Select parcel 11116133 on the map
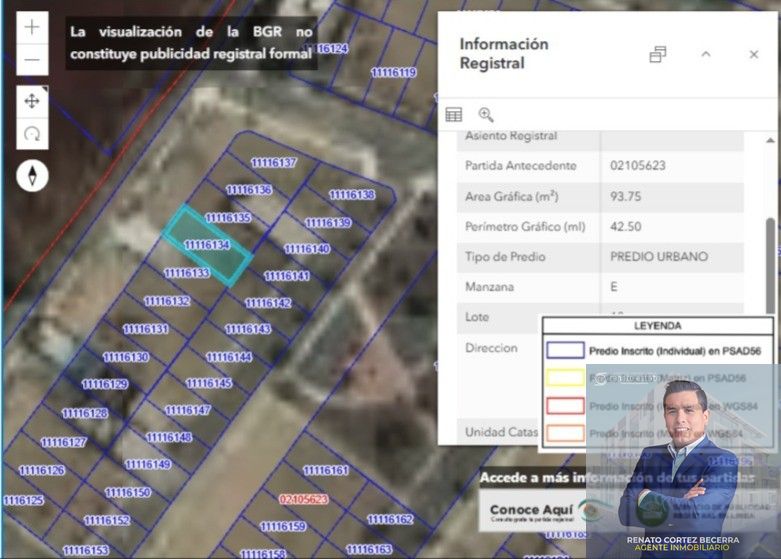Screen dimensions: 781x559 coord(187,273)
